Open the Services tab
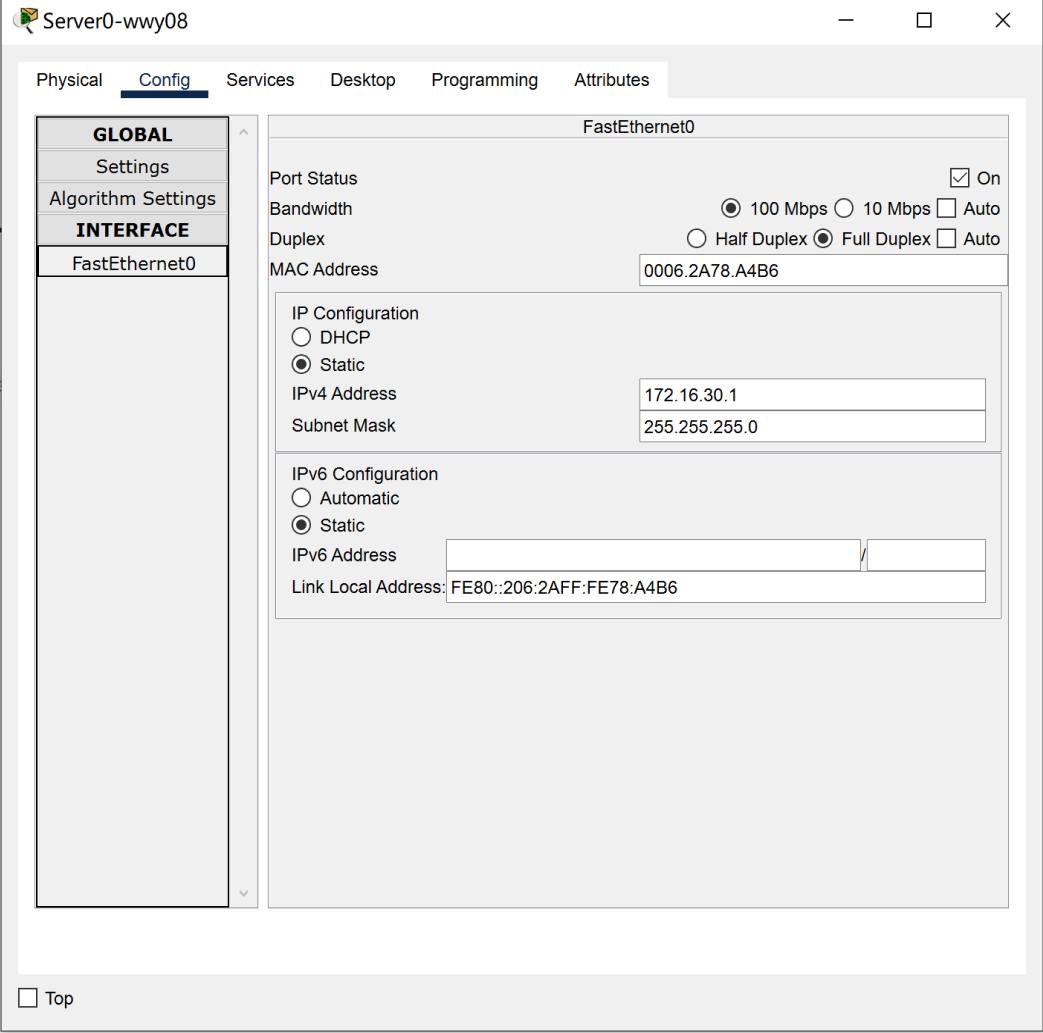This screenshot has height=1033, width=1043. (260, 80)
